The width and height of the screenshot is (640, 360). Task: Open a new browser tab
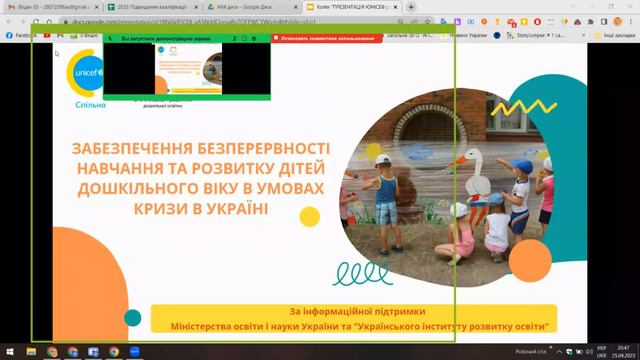click(411, 7)
